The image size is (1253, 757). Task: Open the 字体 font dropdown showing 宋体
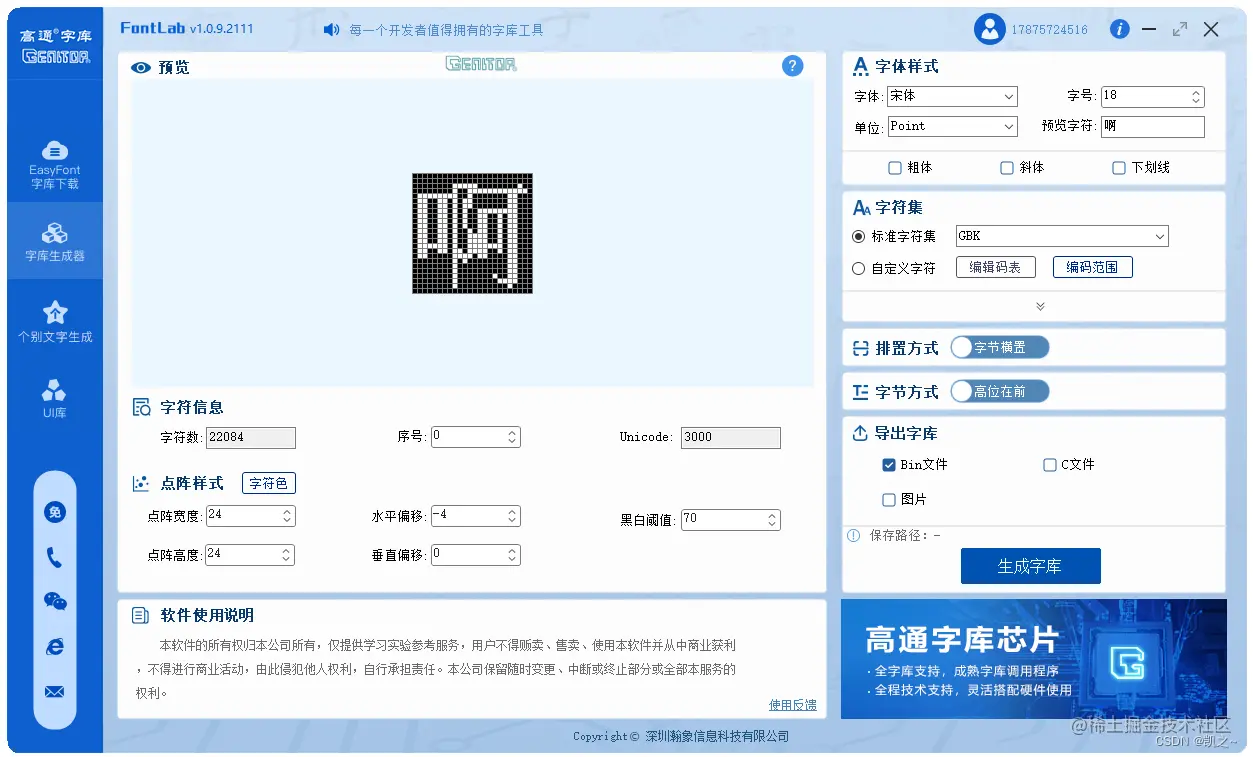coord(951,96)
